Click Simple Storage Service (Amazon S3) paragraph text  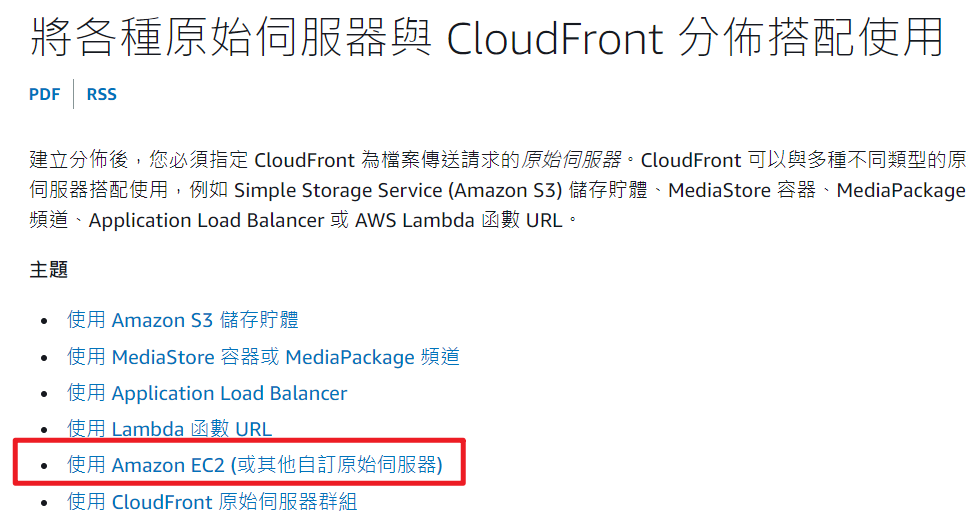(398, 190)
